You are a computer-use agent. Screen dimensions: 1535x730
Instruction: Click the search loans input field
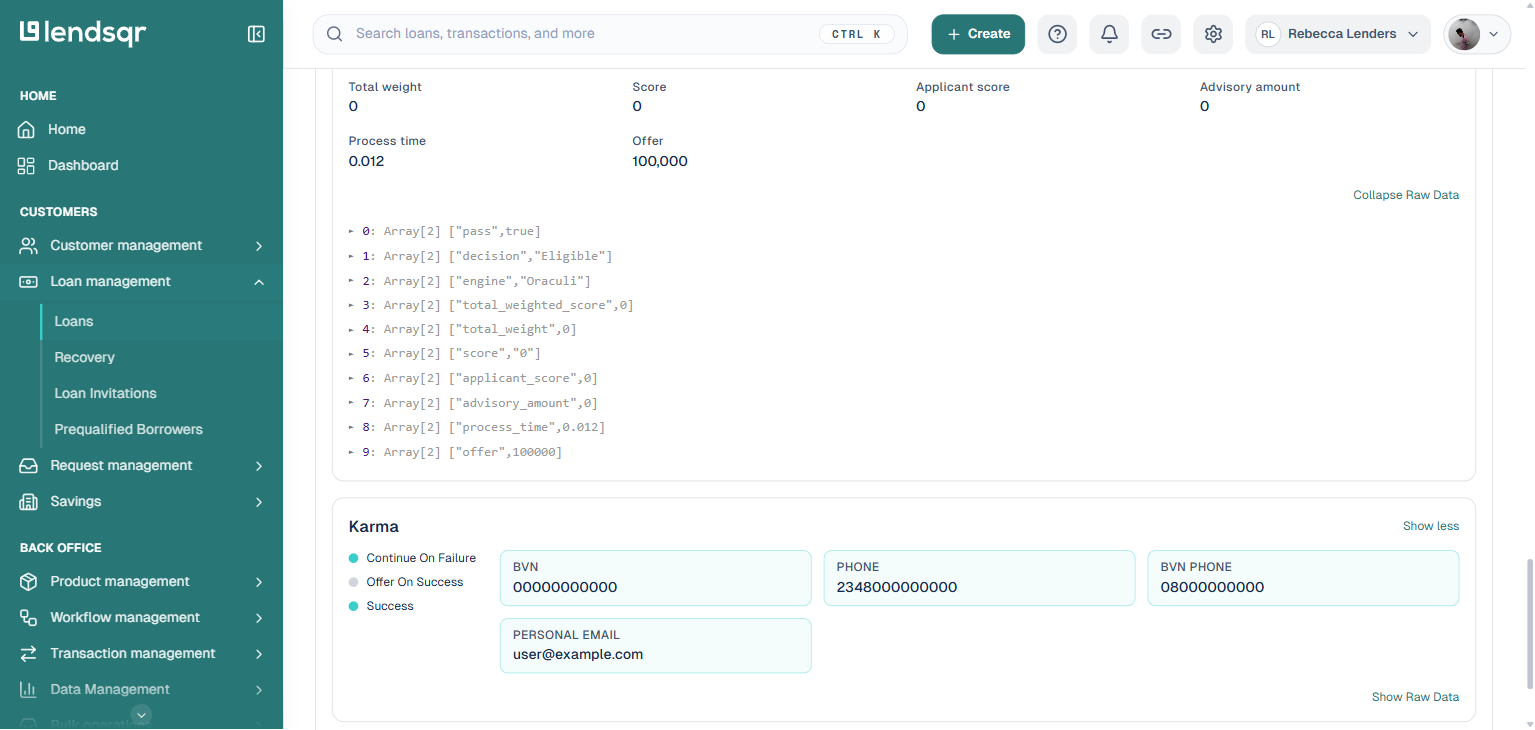click(610, 34)
